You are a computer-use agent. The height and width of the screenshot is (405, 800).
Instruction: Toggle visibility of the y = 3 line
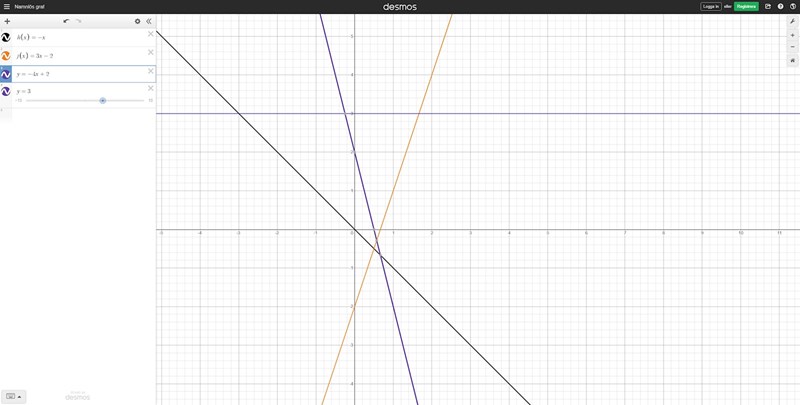6,91
